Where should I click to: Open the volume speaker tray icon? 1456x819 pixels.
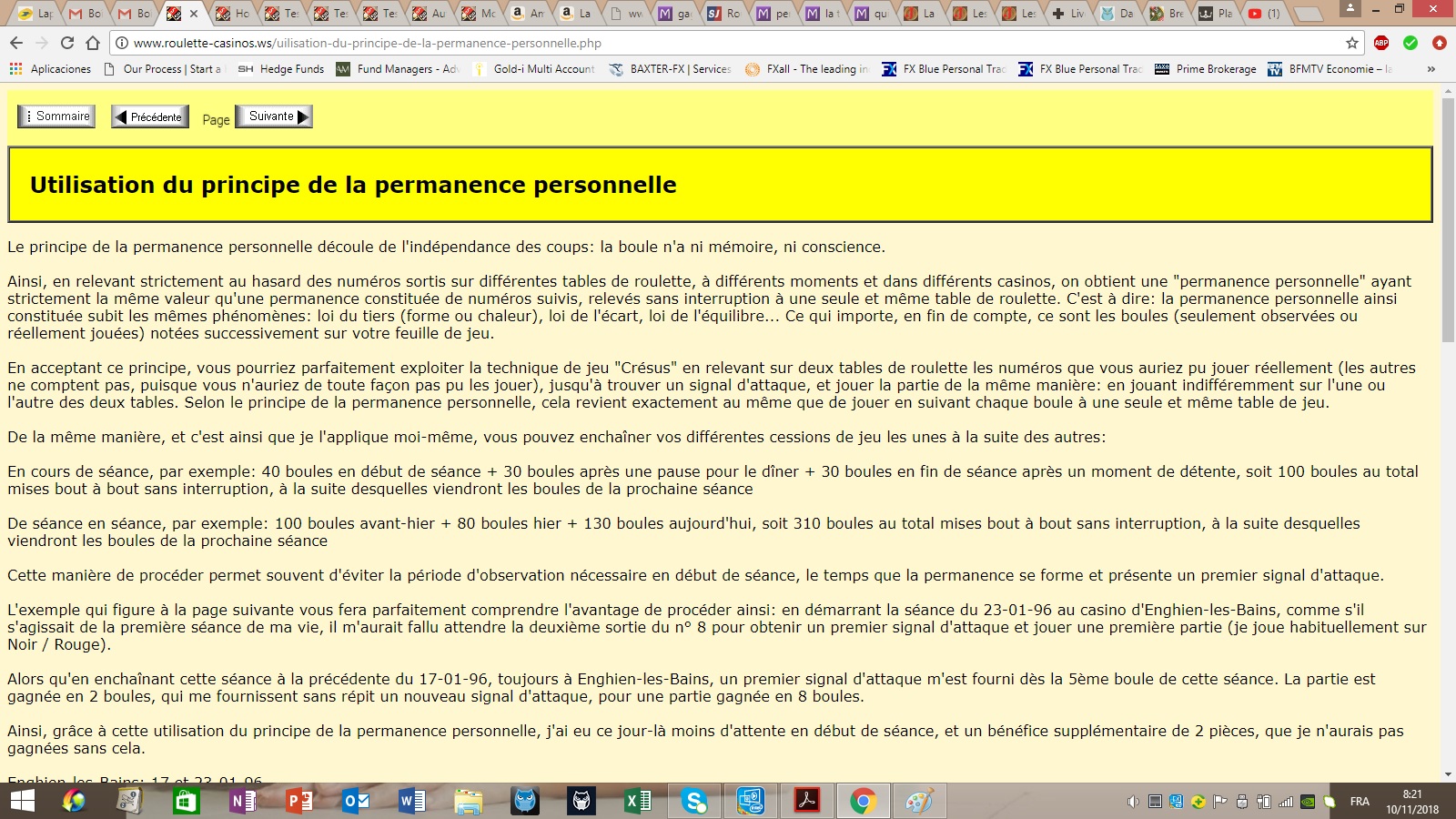pos(1133,802)
